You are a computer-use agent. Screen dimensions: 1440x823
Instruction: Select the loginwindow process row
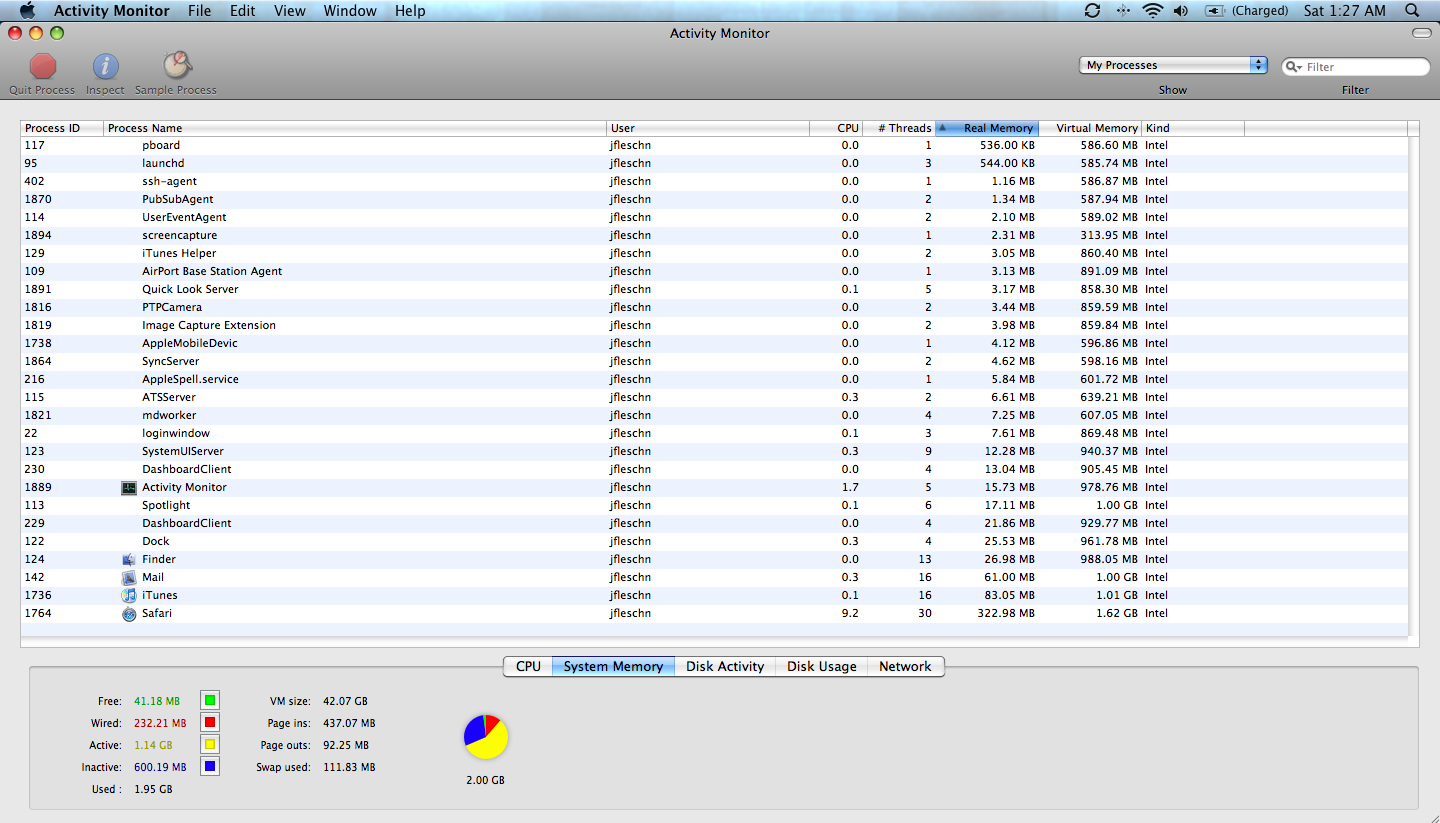coord(714,434)
